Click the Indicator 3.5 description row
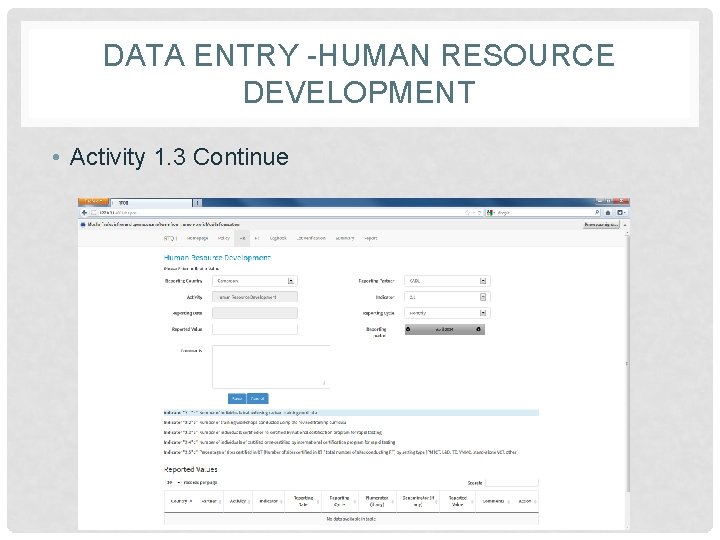The image size is (720, 540). click(x=341, y=452)
